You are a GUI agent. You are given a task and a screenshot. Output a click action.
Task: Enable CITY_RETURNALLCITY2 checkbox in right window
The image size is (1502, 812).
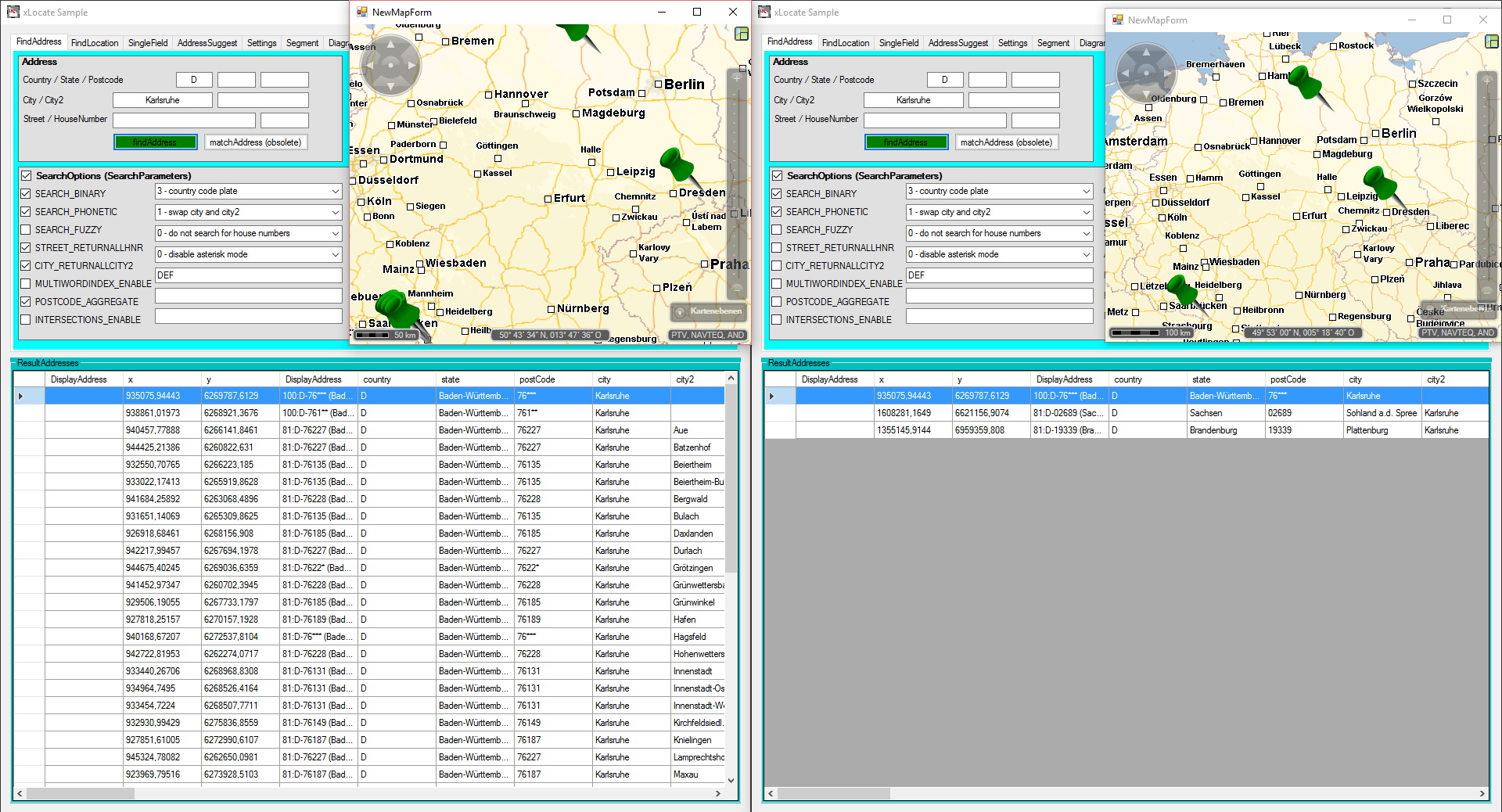pos(777,266)
